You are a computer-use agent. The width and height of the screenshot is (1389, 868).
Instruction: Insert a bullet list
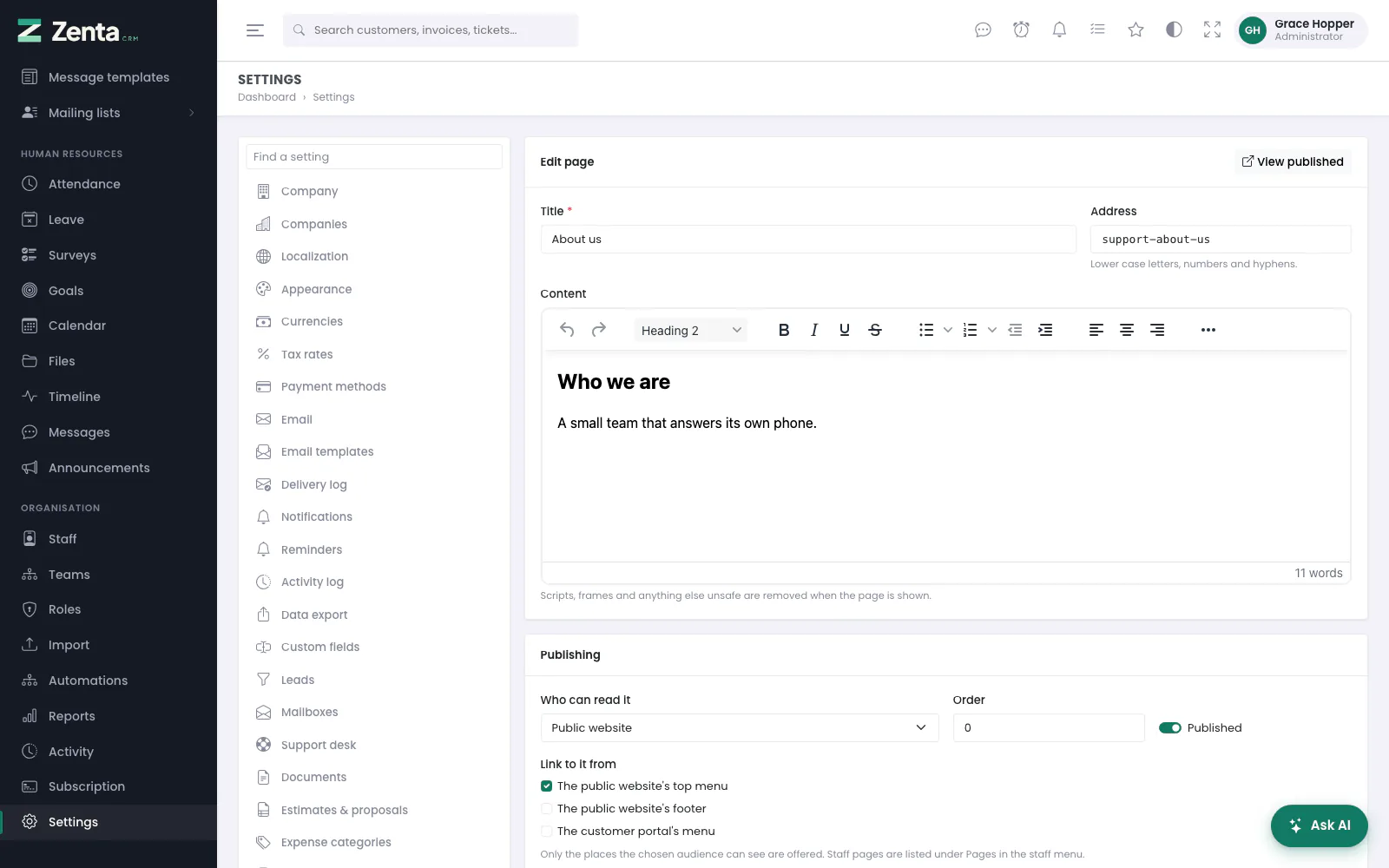click(x=926, y=330)
